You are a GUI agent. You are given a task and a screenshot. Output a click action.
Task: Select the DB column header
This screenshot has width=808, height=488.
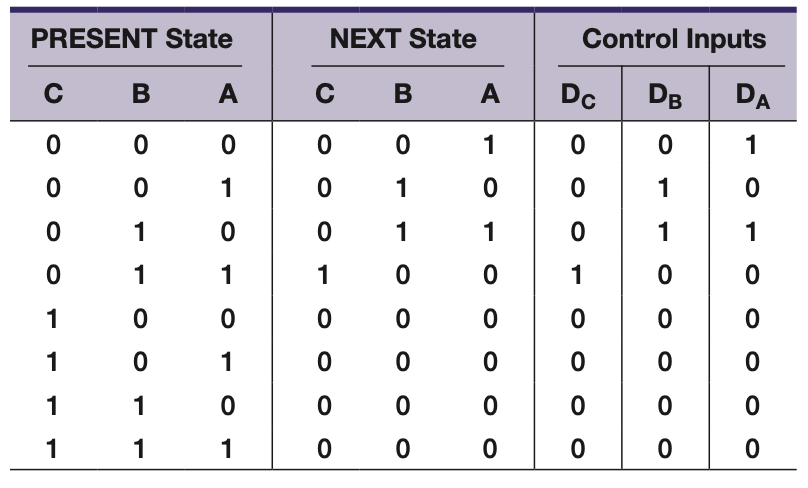(665, 96)
